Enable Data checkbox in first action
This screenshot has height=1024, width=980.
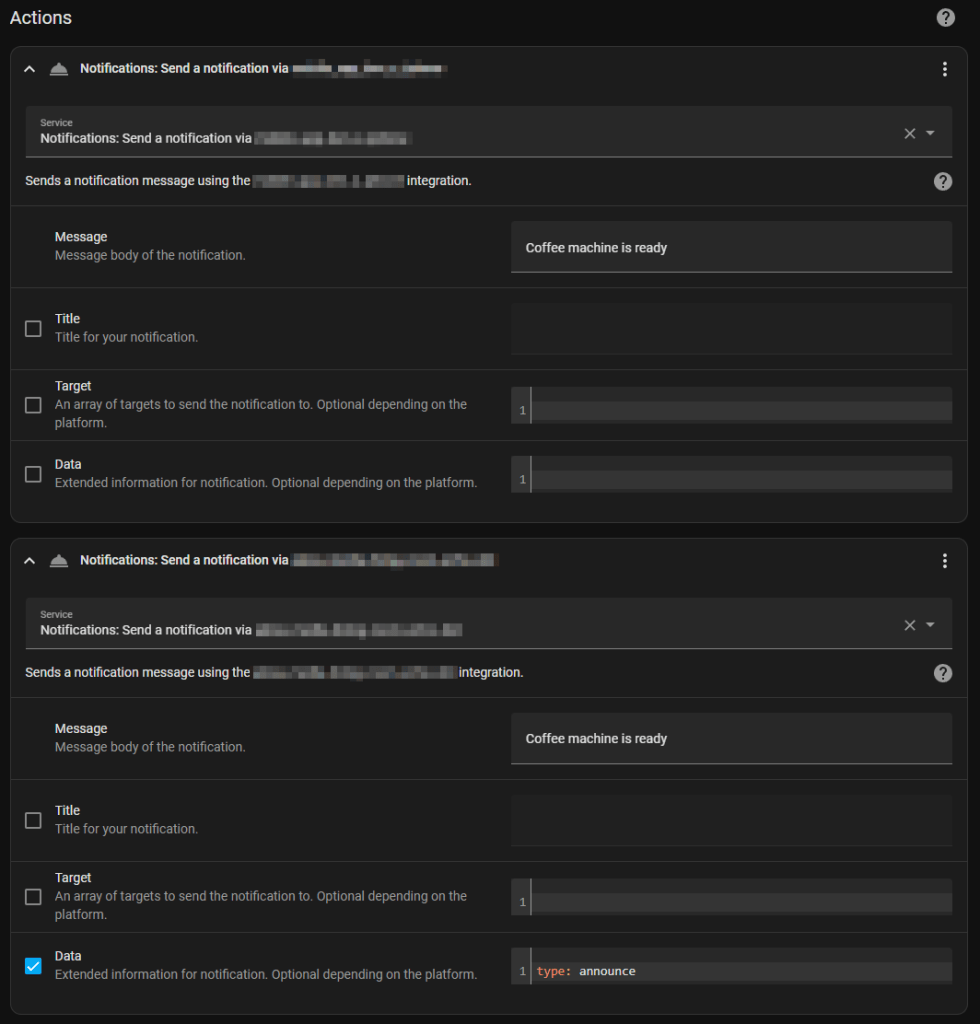pos(33,474)
